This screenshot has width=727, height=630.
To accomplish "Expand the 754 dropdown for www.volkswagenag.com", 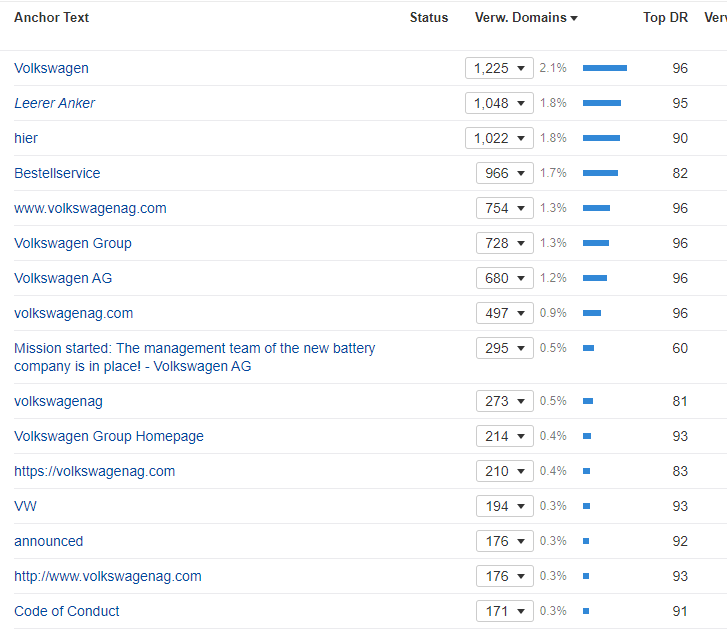I will pyautogui.click(x=505, y=208).
